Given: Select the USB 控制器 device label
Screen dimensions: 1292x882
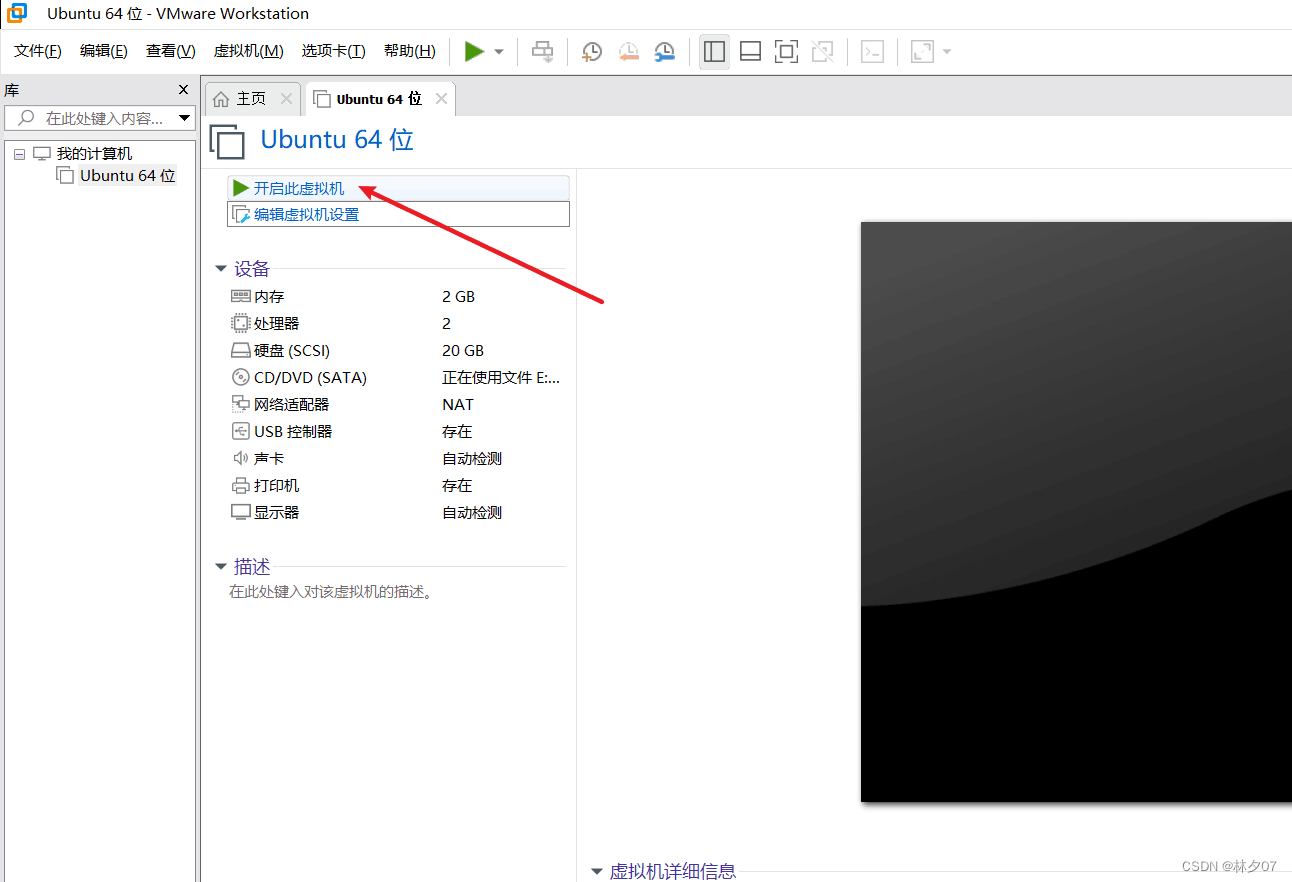Looking at the screenshot, I should coord(293,432).
